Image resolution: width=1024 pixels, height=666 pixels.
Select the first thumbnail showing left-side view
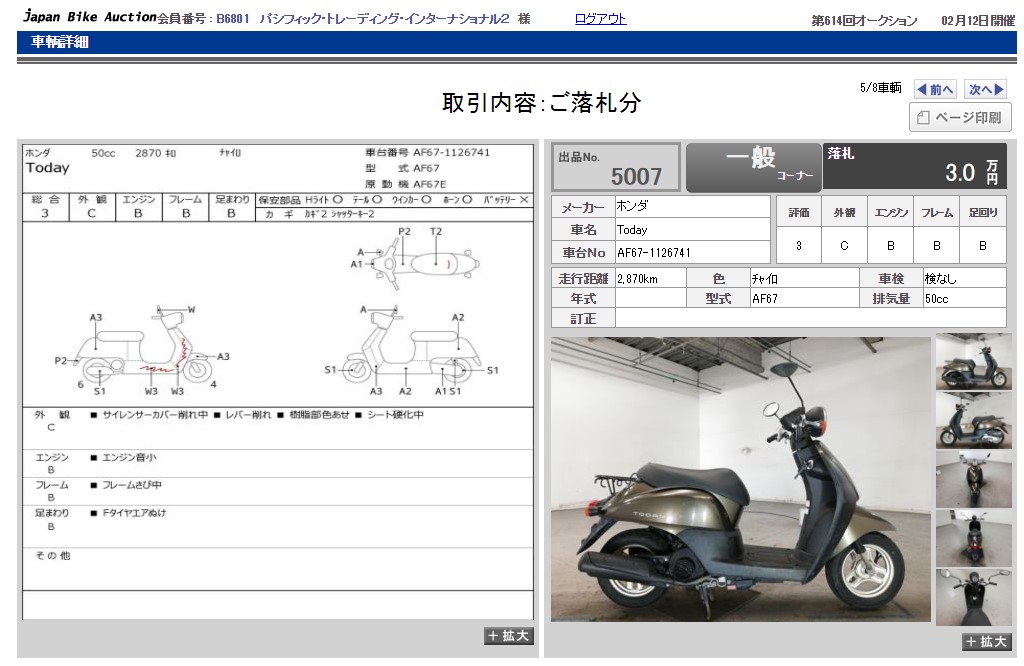point(974,362)
